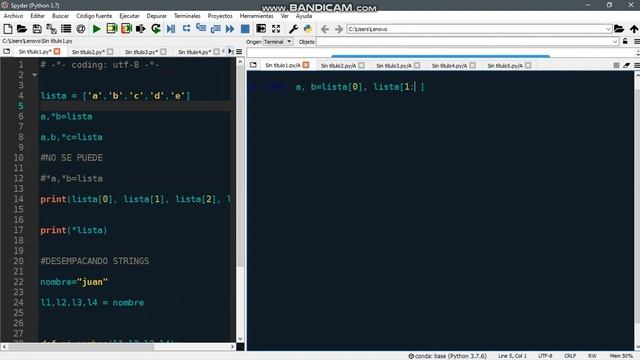Step out of function debug icon
The image size is (640, 360).
[216, 29]
